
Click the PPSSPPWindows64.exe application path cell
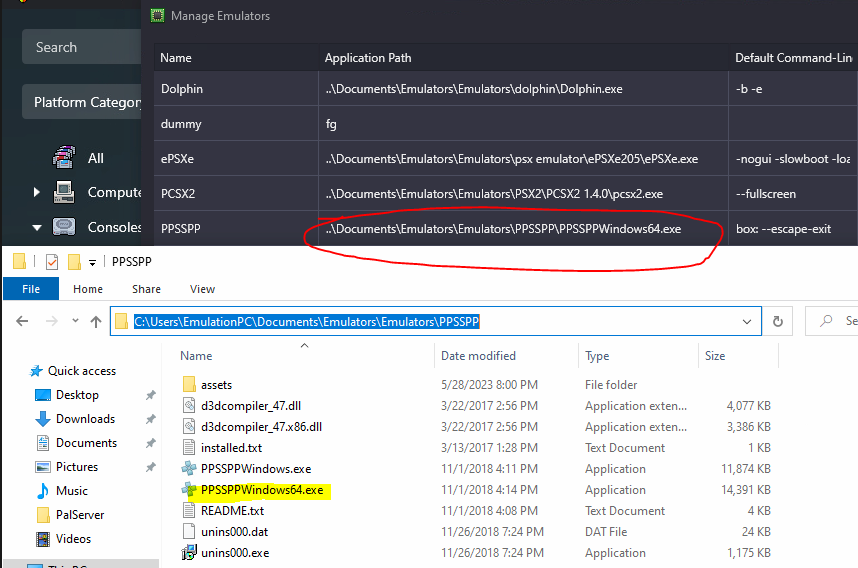tap(523, 229)
